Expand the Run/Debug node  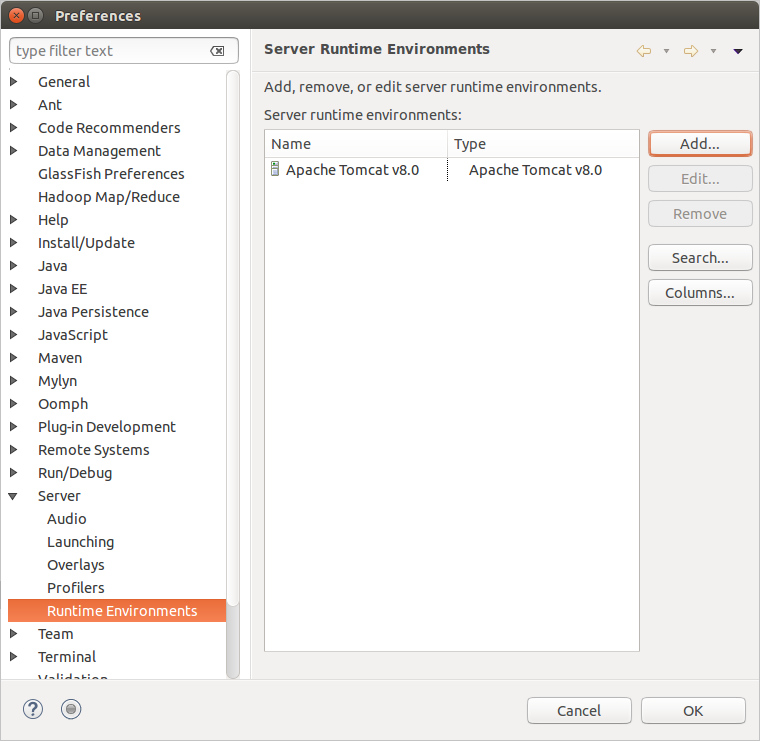(x=14, y=473)
